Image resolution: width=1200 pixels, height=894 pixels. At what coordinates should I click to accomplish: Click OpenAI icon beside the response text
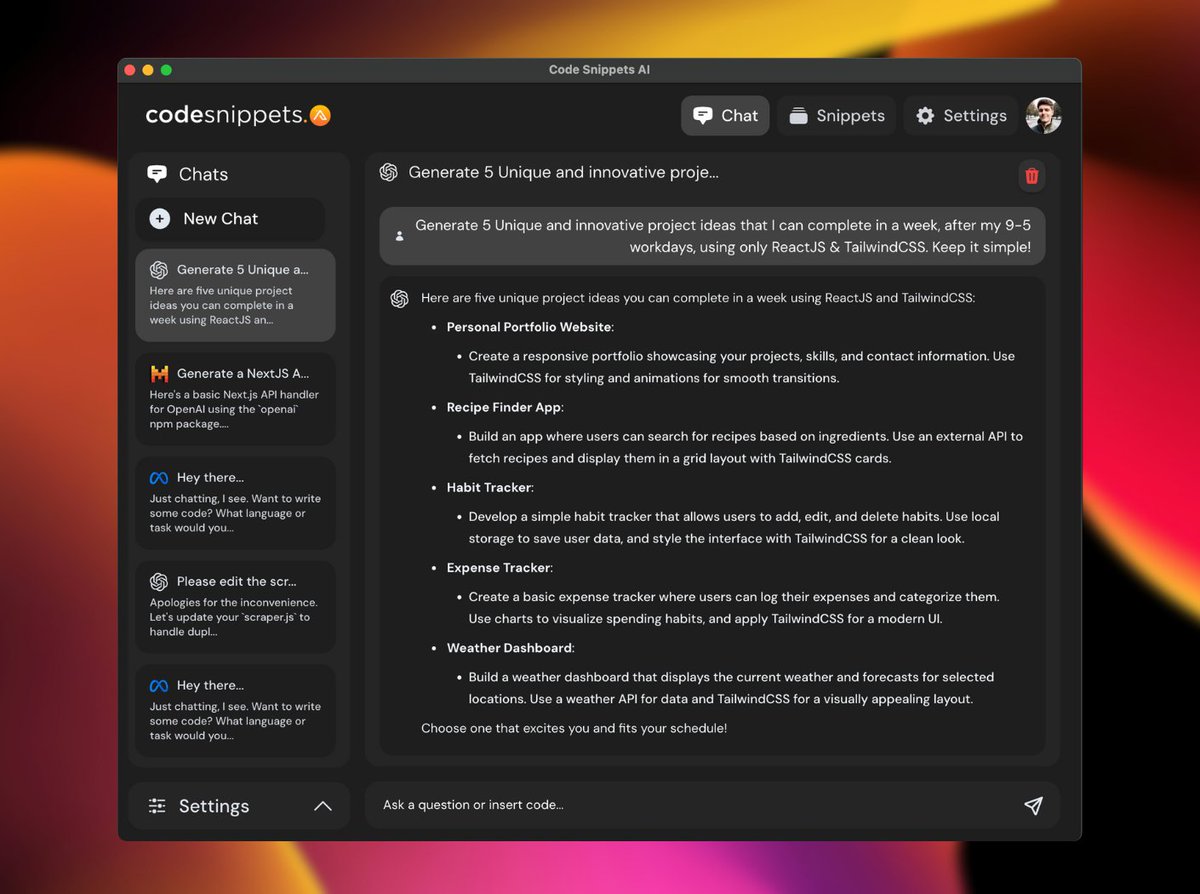click(399, 298)
